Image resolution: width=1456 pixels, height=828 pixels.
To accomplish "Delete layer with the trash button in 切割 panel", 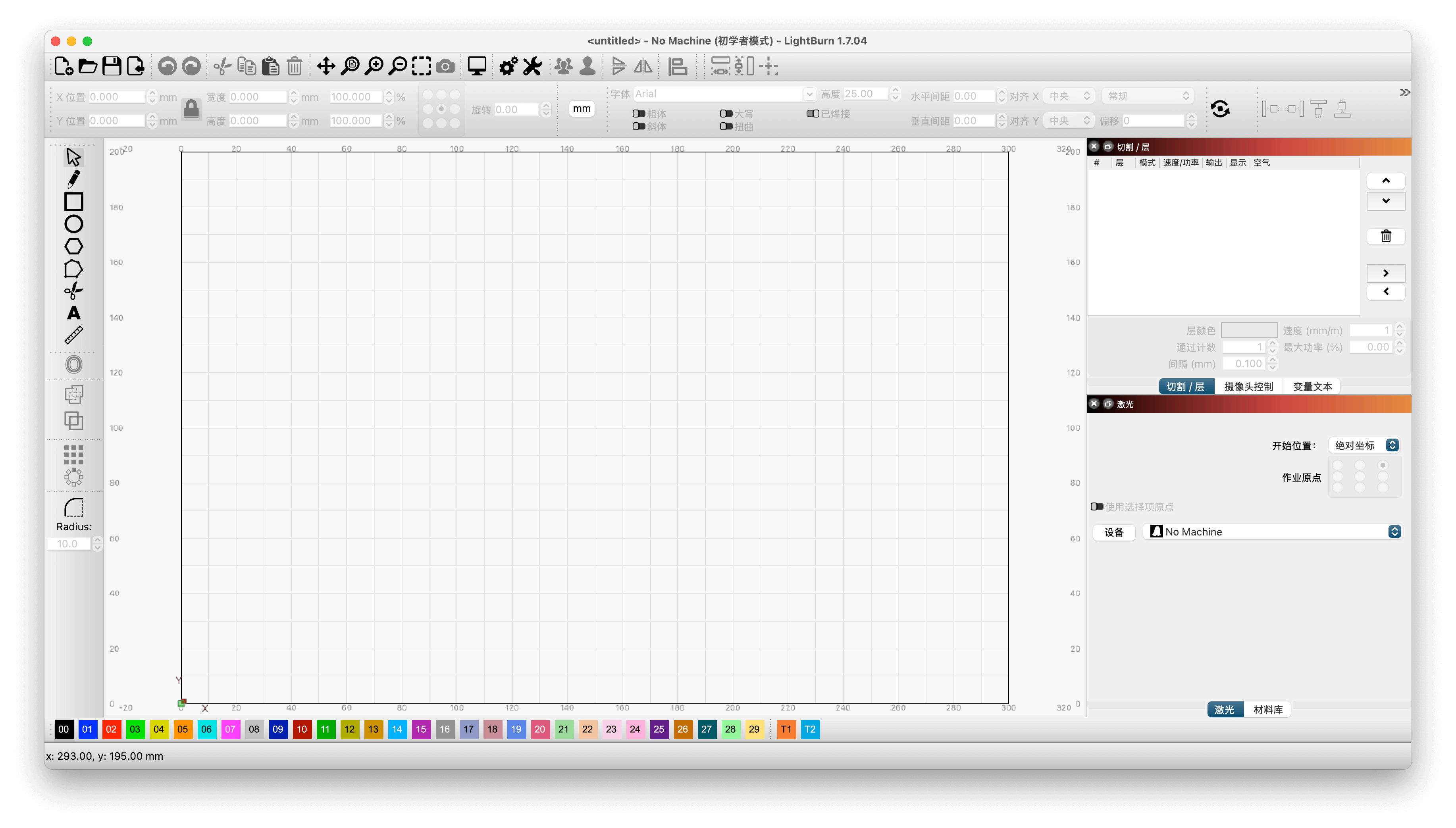I will click(1385, 236).
